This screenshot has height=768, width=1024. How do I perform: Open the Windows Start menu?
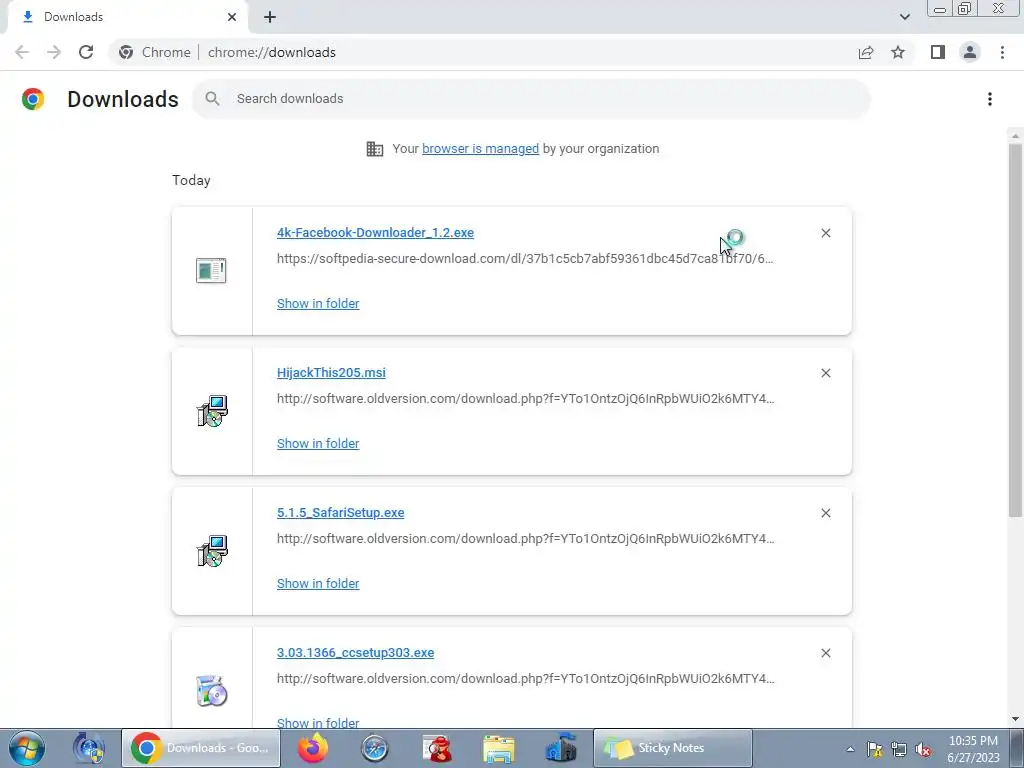click(x=27, y=748)
